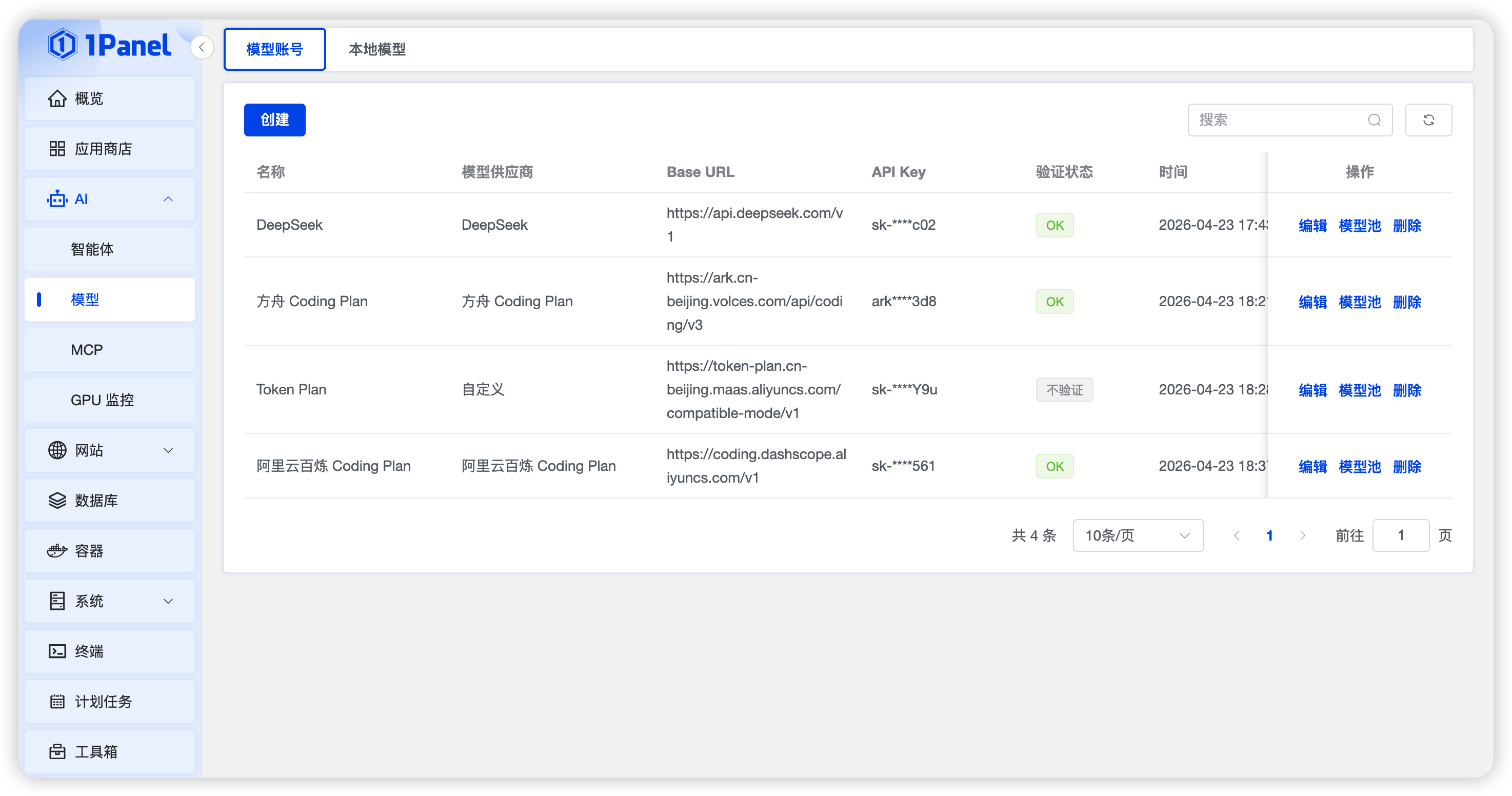Click the 网站 globe icon

(x=57, y=450)
